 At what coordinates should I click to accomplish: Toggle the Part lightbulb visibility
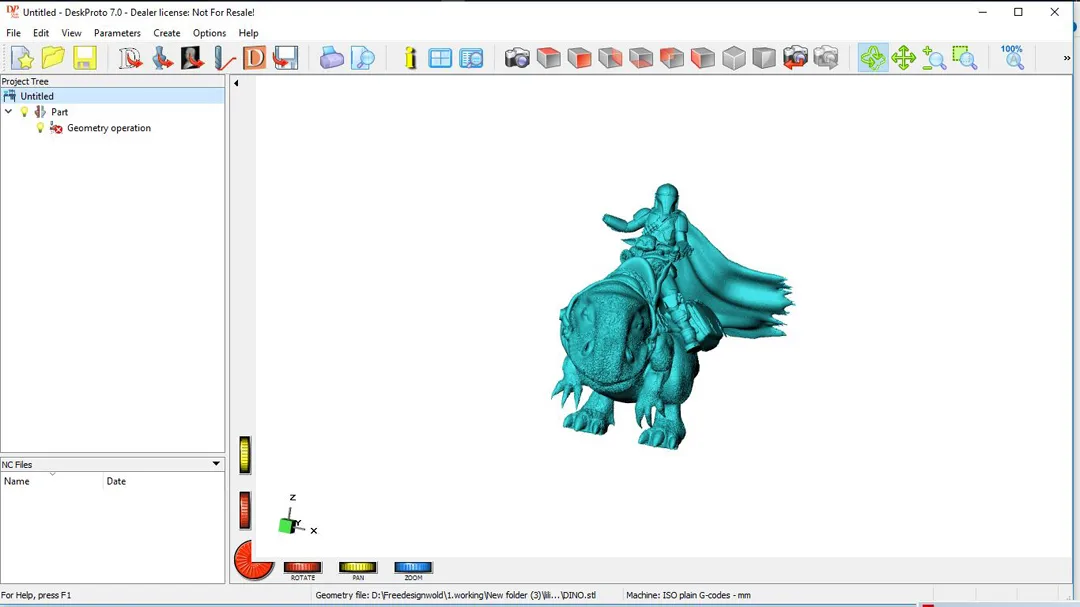coord(25,112)
